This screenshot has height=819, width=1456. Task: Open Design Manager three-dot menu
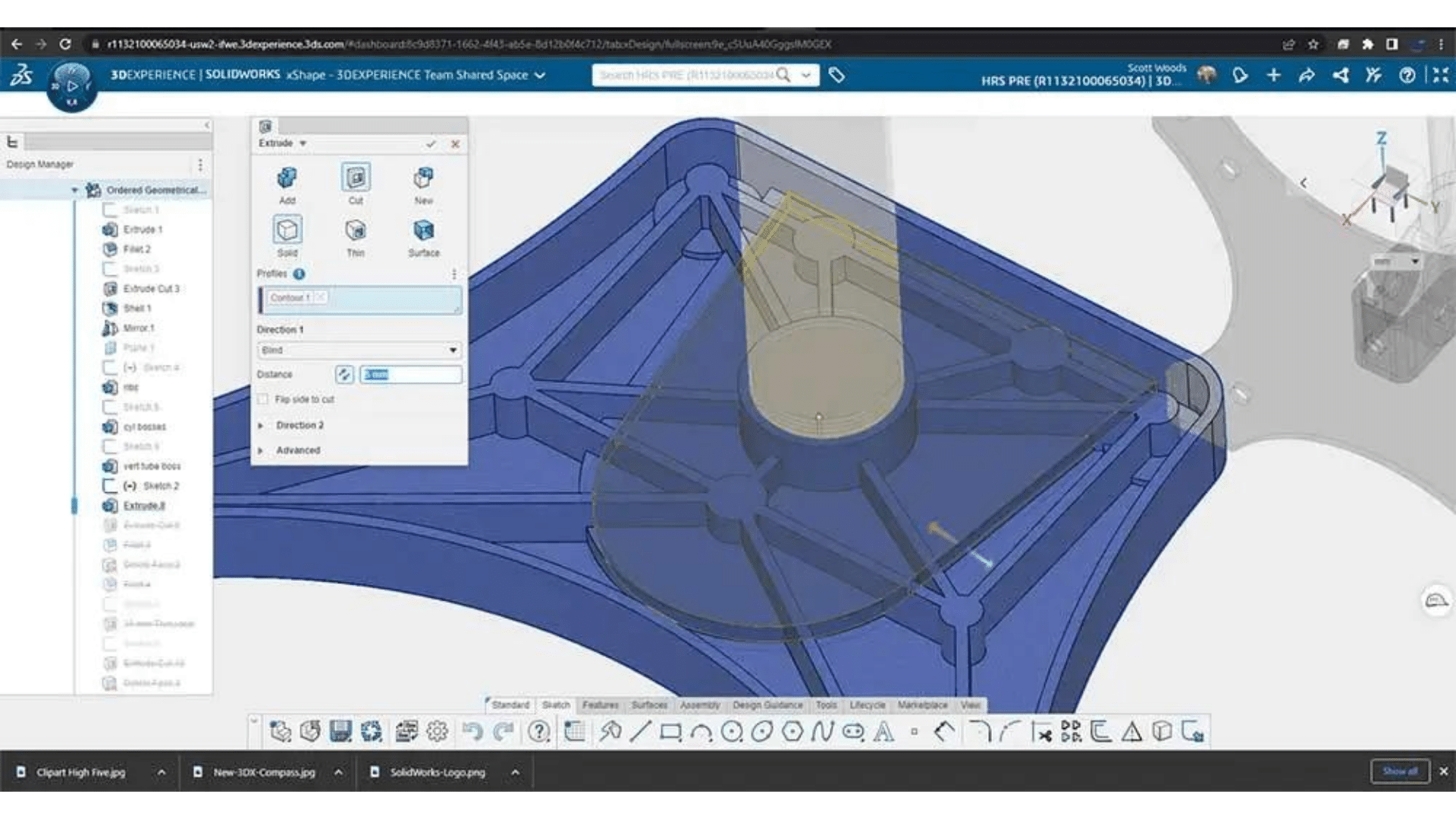click(x=200, y=165)
